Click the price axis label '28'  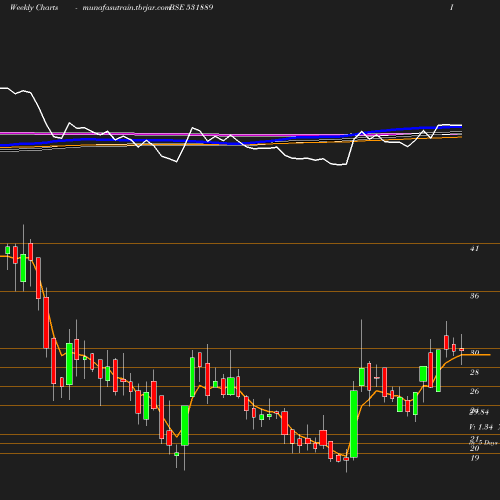pos(474,372)
